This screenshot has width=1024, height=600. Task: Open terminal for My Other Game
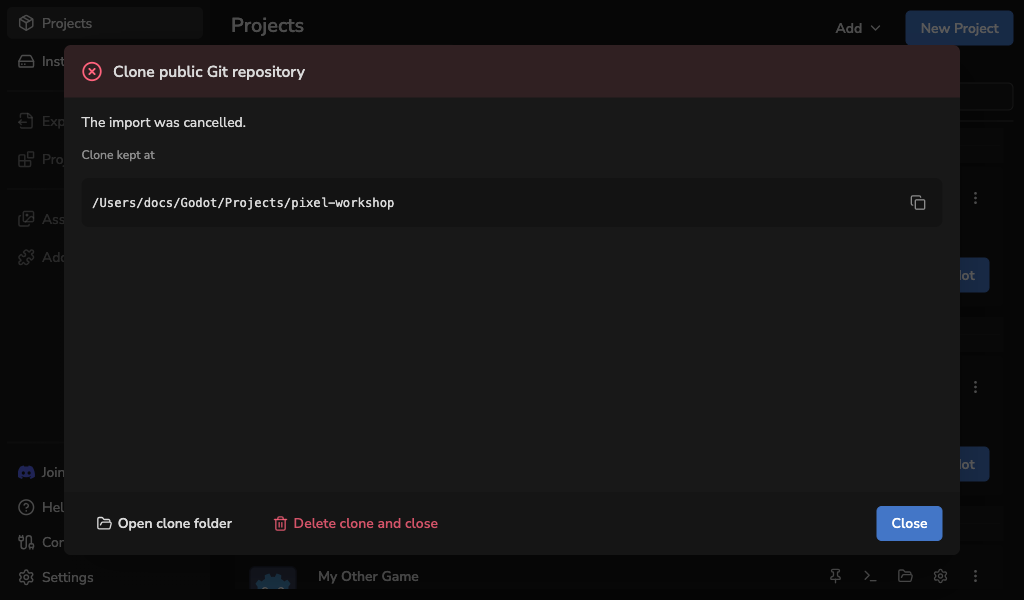pos(870,576)
